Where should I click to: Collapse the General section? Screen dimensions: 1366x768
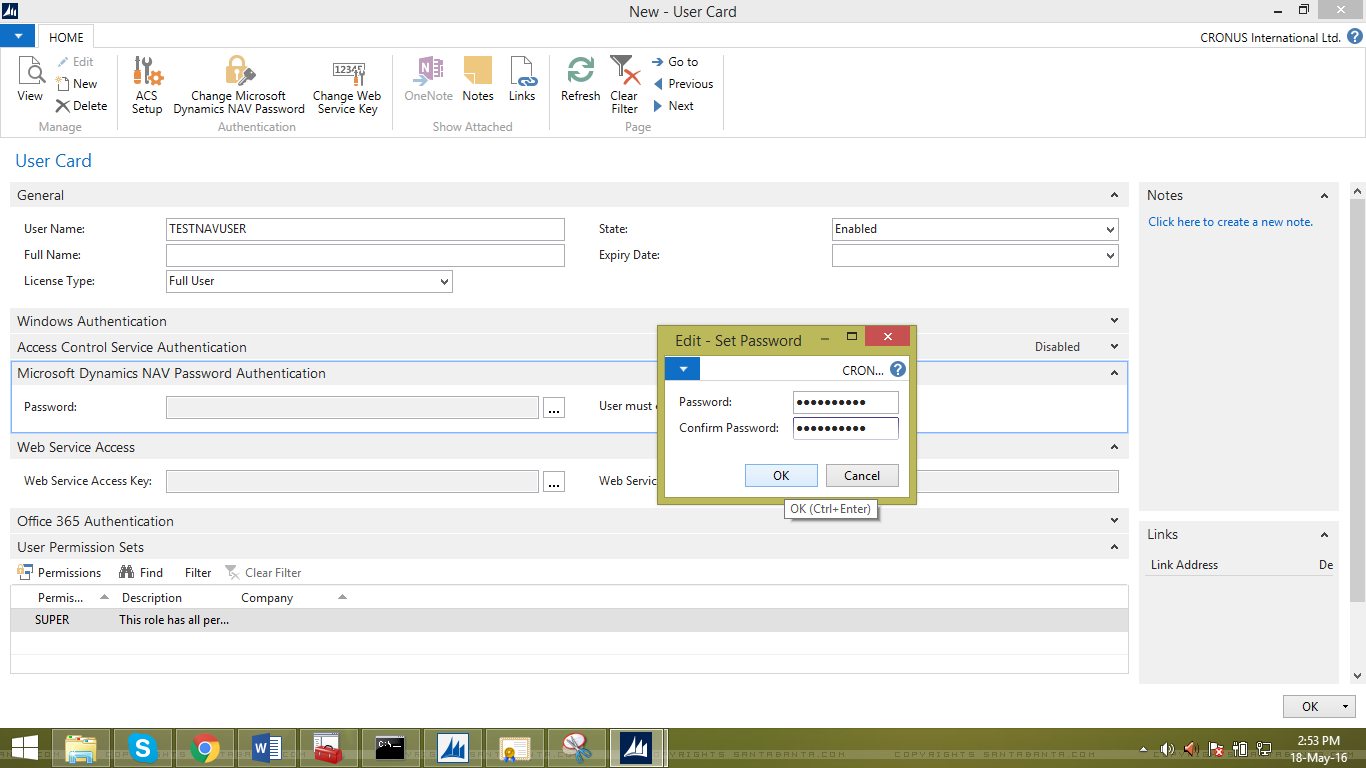point(1113,195)
